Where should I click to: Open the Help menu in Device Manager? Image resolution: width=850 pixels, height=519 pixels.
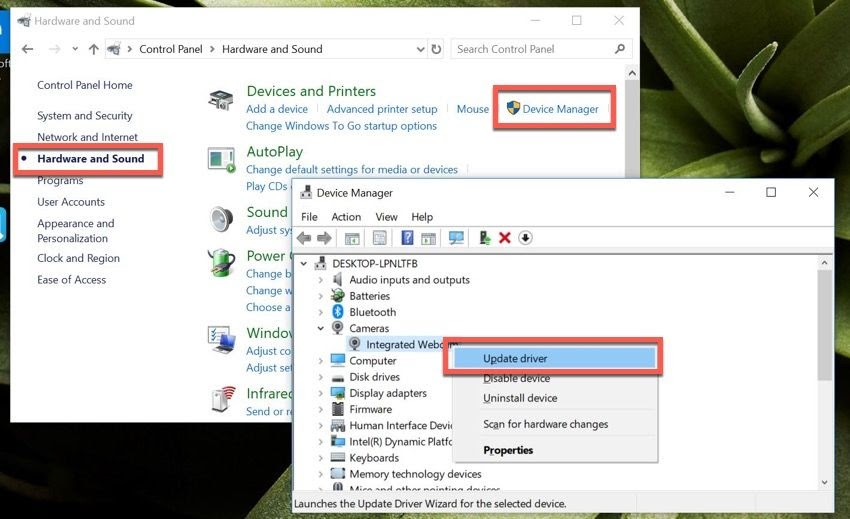coord(422,217)
